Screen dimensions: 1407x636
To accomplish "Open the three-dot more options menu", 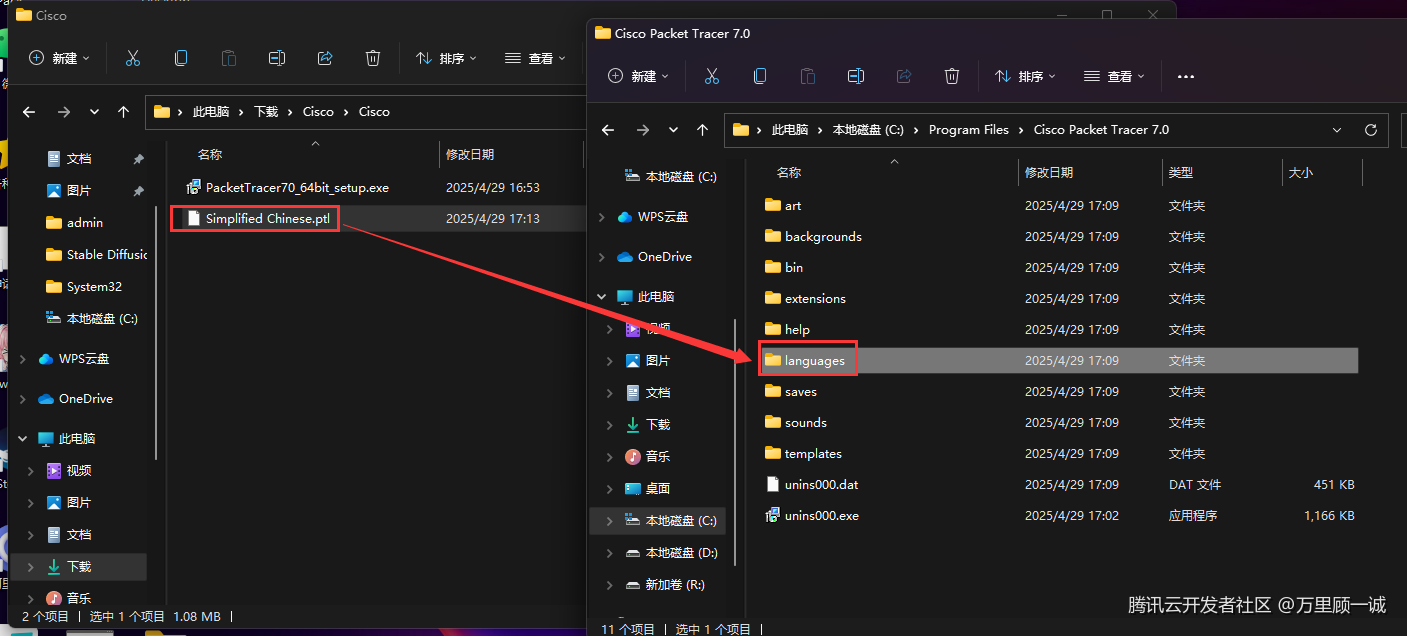I will [x=1186, y=76].
